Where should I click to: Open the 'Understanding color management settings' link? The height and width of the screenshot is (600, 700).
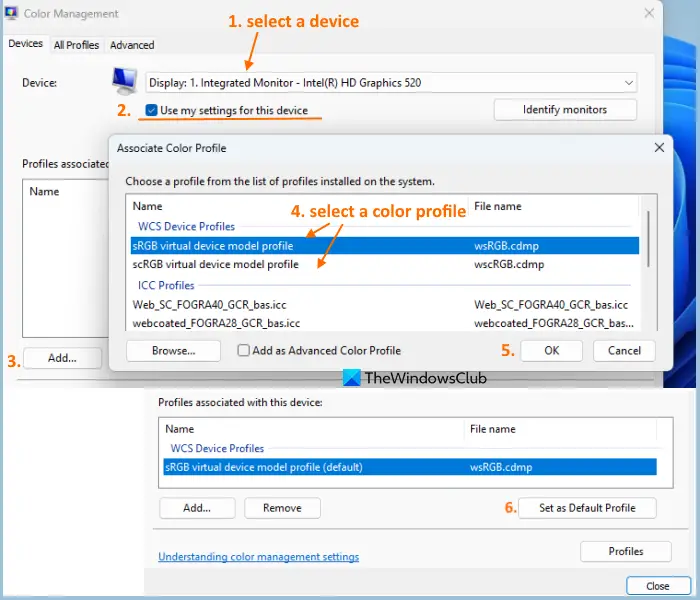click(258, 557)
